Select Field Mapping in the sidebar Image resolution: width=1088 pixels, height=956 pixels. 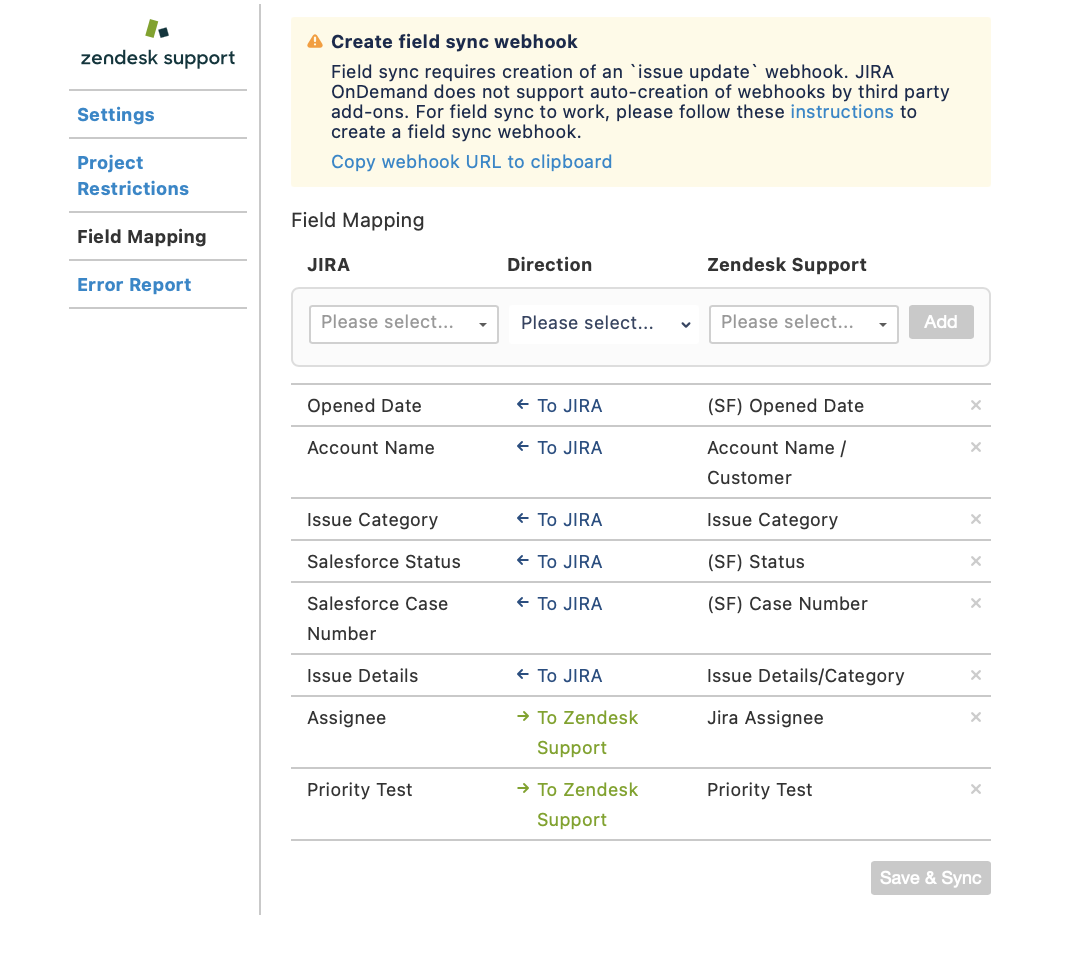tap(142, 237)
